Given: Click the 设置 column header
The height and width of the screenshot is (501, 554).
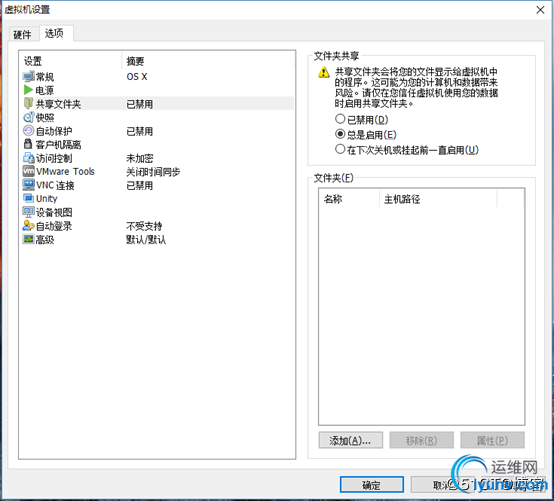Looking at the screenshot, I should click(70, 61).
